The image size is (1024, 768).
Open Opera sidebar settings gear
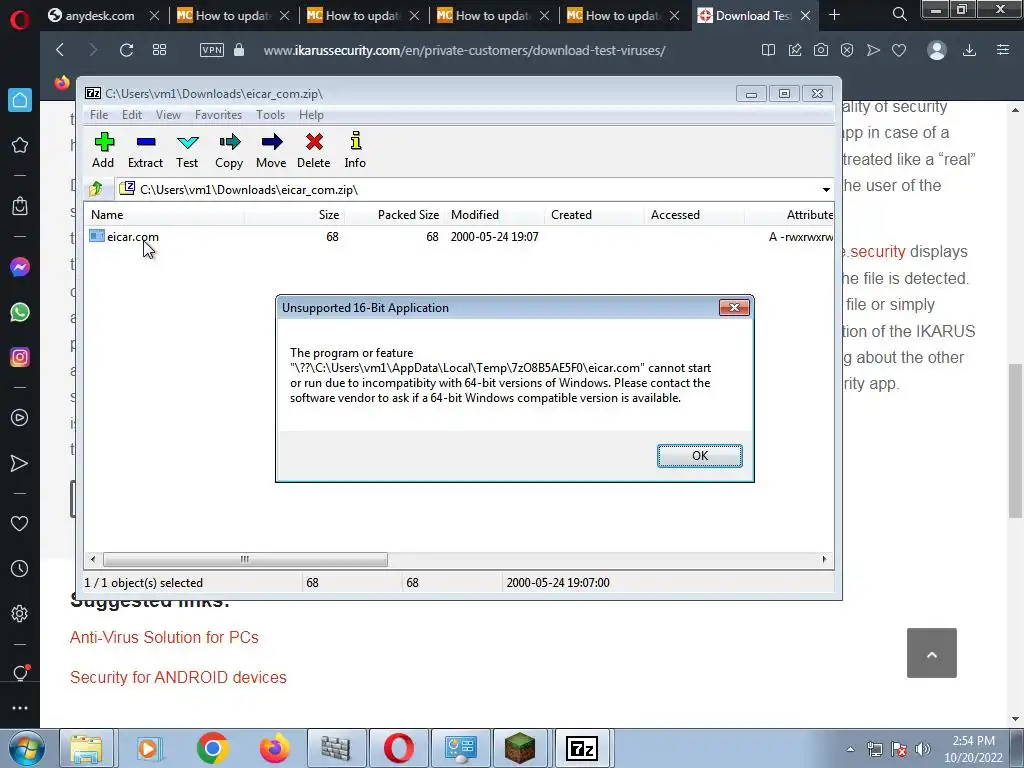[20, 614]
